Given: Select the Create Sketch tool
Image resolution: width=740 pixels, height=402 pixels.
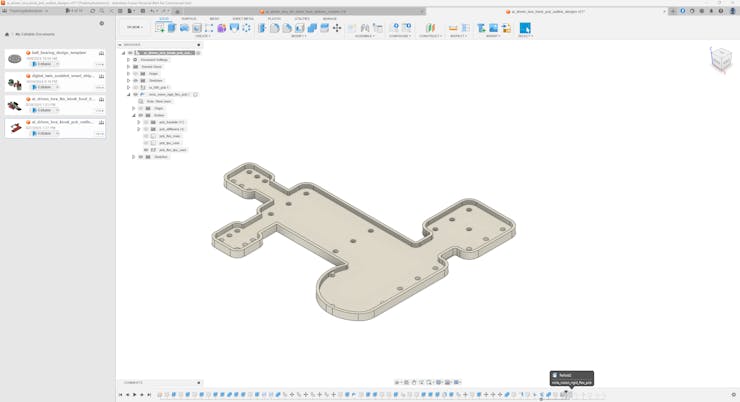Looking at the screenshot, I should [x=160, y=28].
